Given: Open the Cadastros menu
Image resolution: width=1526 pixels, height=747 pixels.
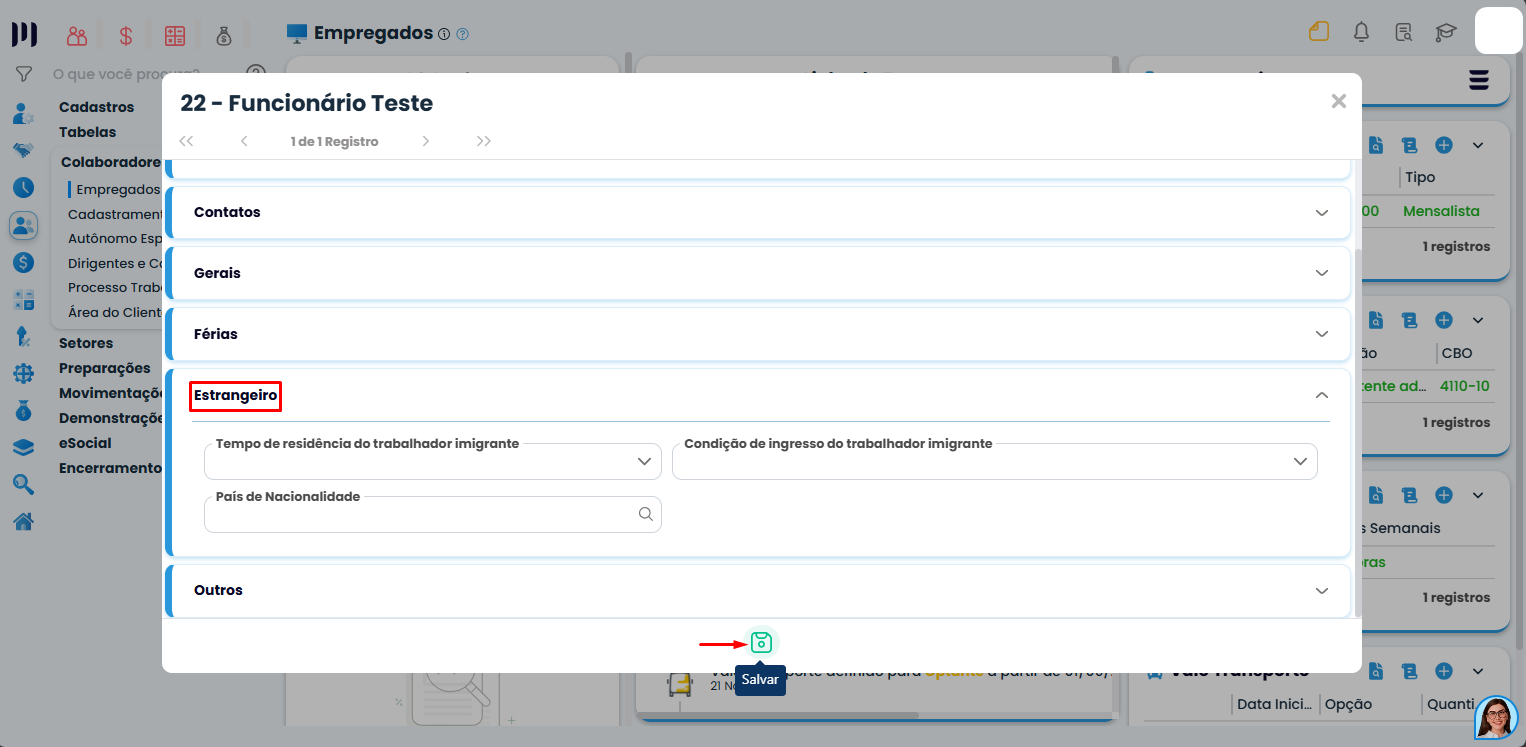Looking at the screenshot, I should [96, 107].
